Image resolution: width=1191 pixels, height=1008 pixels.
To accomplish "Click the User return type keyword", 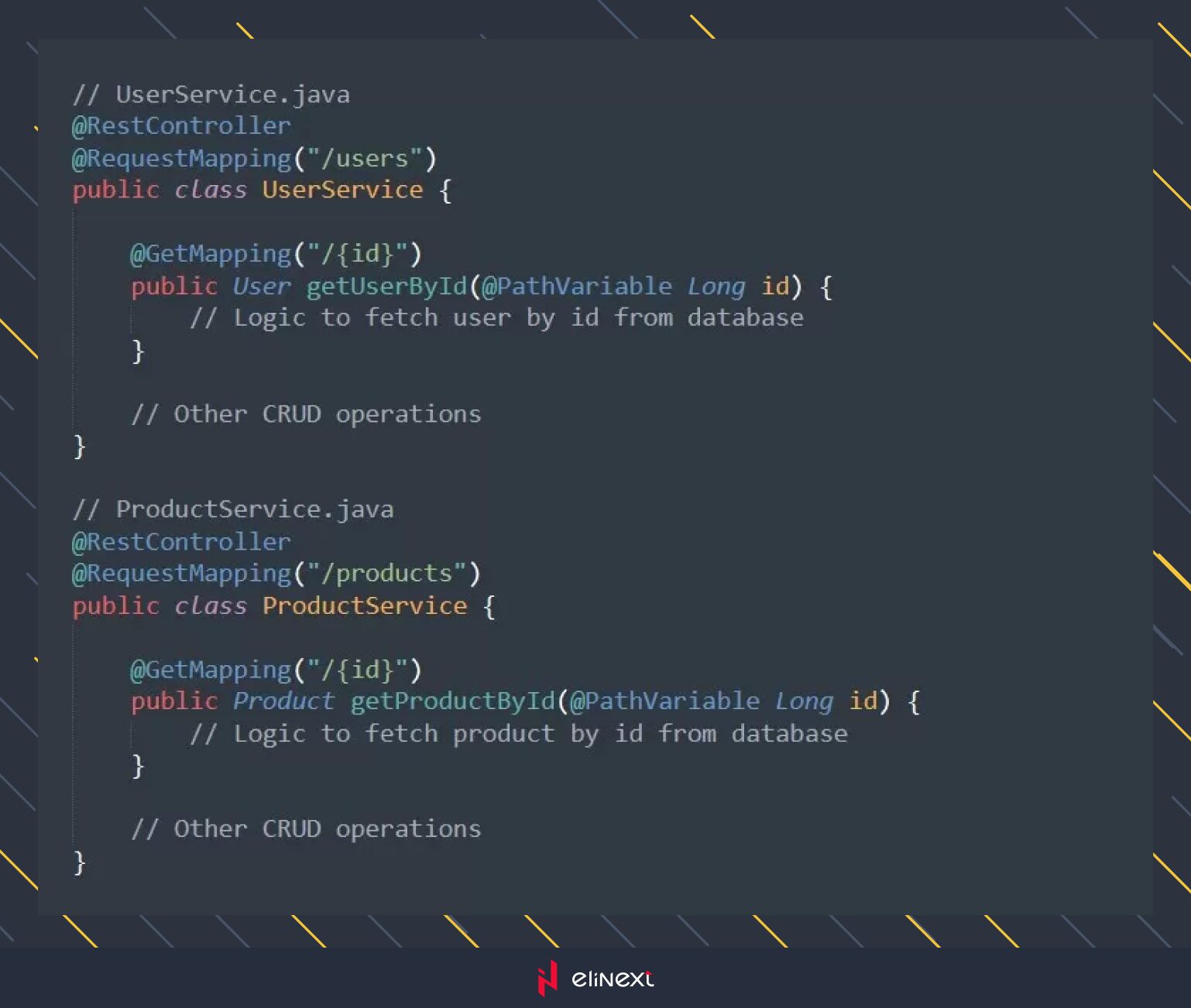I will tap(262, 286).
